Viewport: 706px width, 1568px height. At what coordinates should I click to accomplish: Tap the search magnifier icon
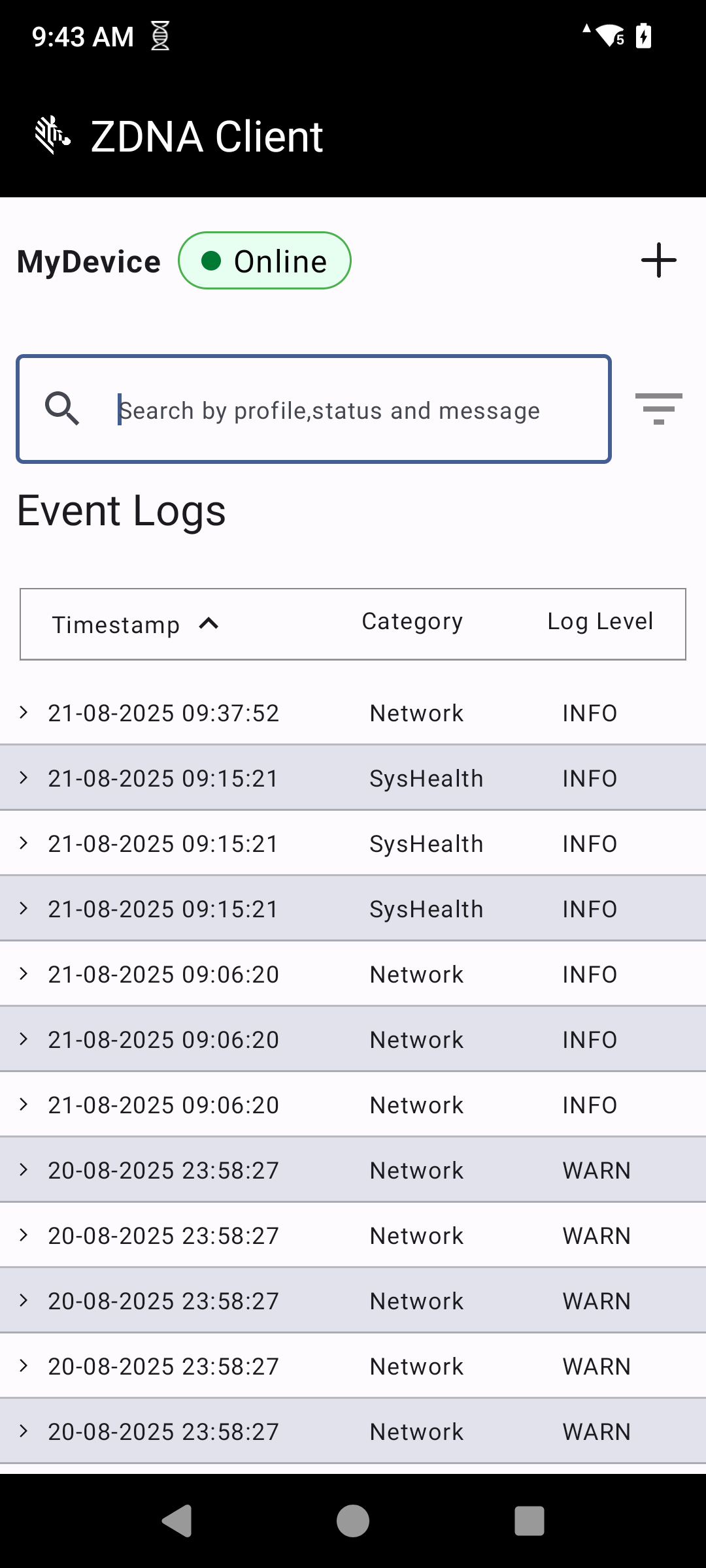[x=62, y=409]
